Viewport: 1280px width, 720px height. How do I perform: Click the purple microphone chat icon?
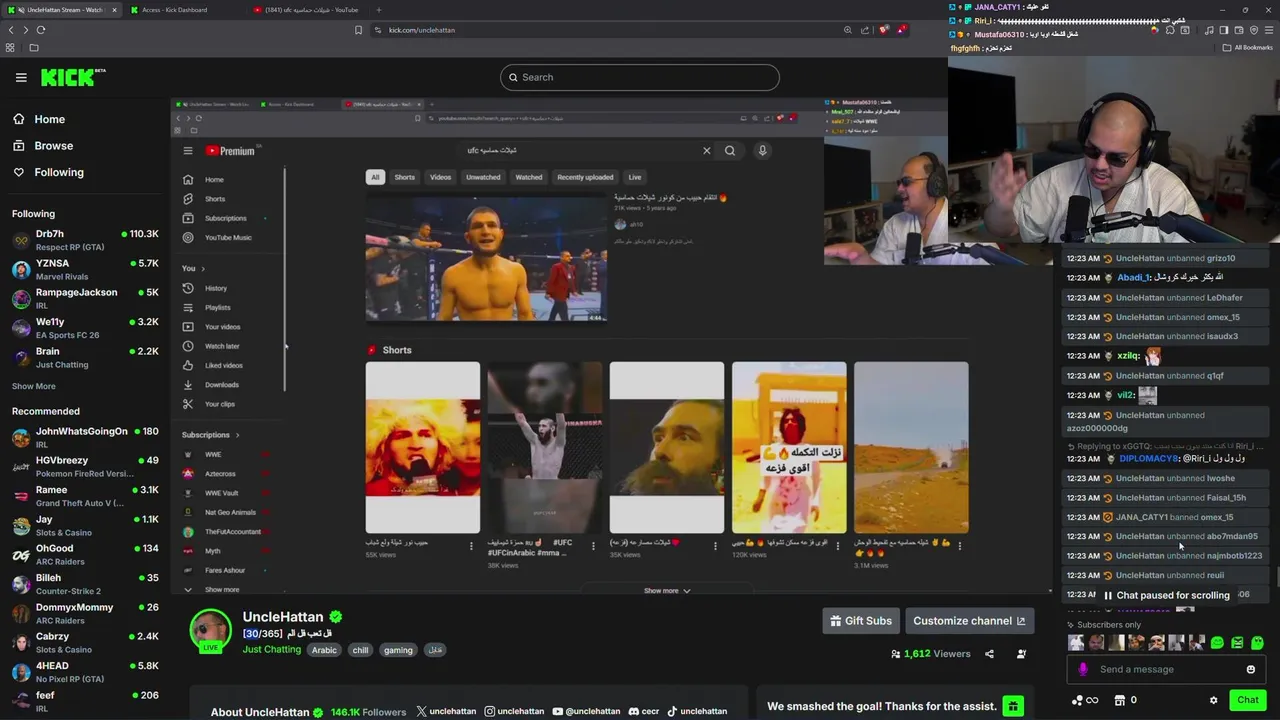1083,670
